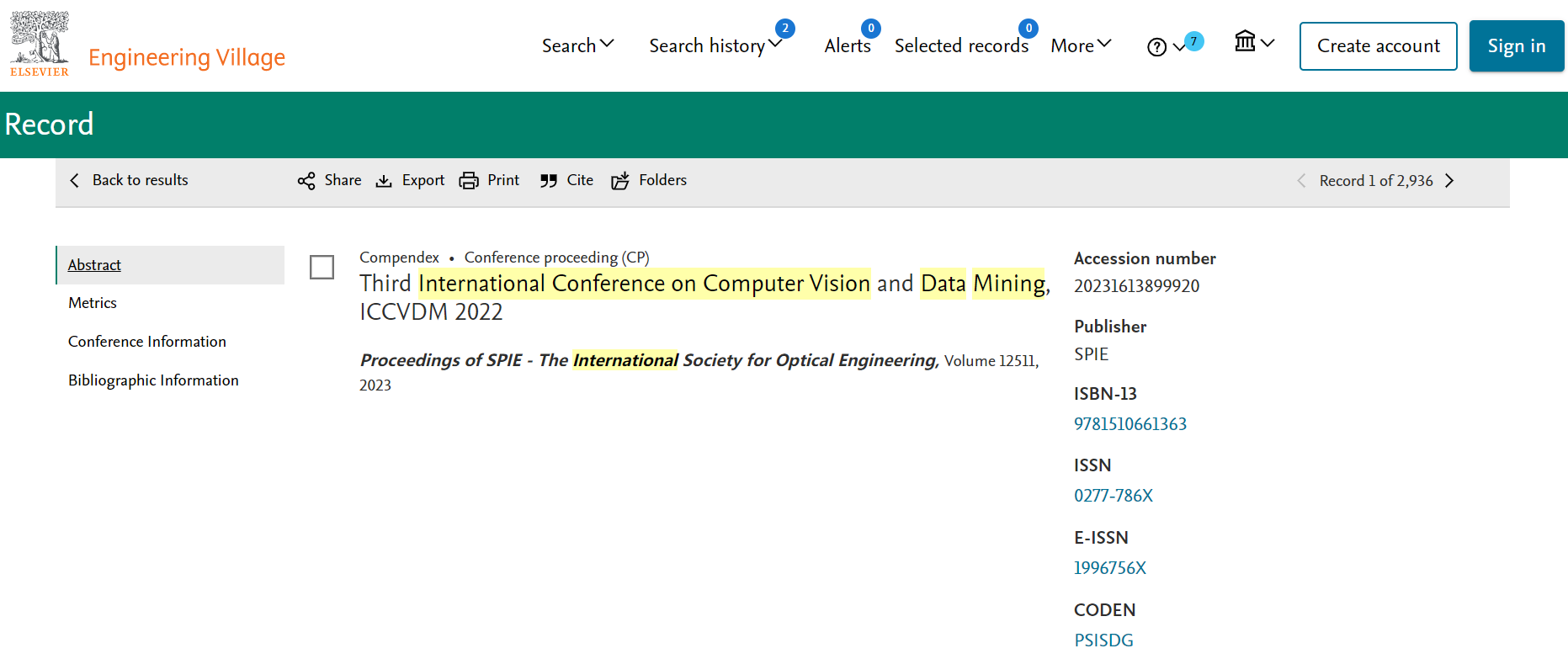
Task: Expand the institution menu chevron
Action: coord(1268,43)
